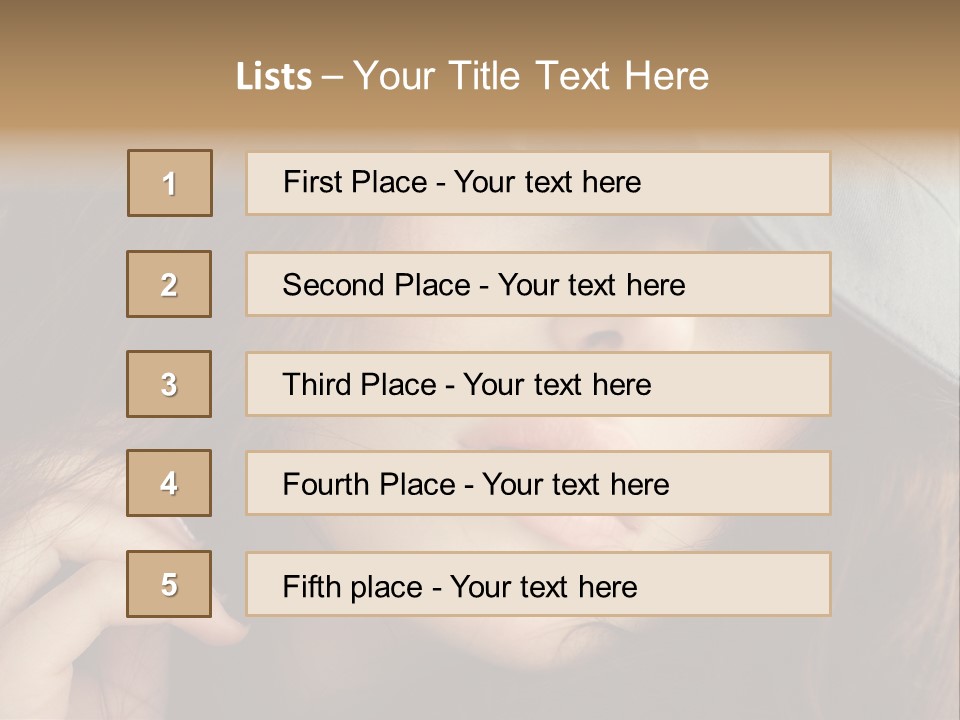Select the First Place text box
960x720 pixels.
point(538,183)
